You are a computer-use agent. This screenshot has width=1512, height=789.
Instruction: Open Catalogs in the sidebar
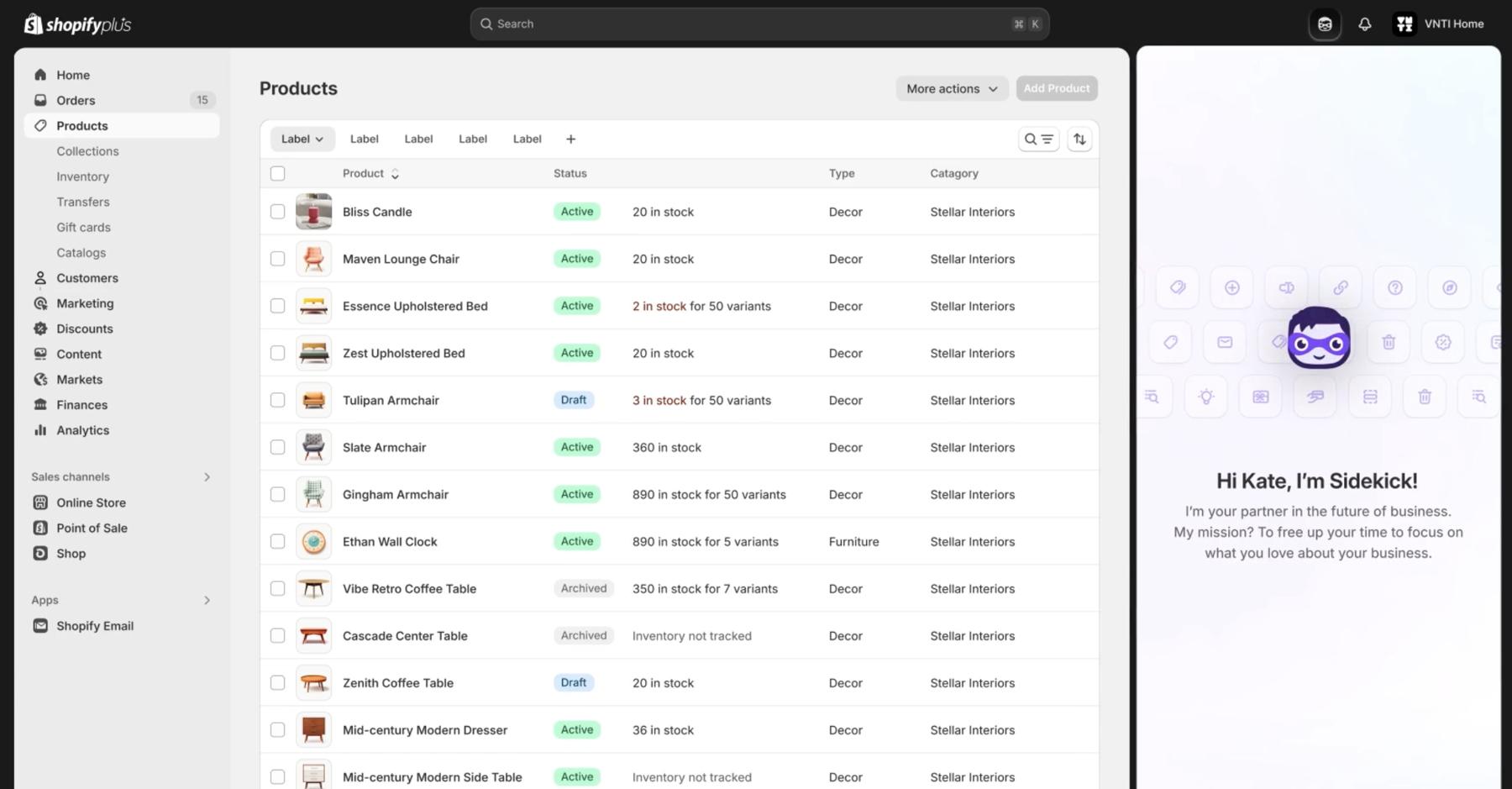(81, 252)
